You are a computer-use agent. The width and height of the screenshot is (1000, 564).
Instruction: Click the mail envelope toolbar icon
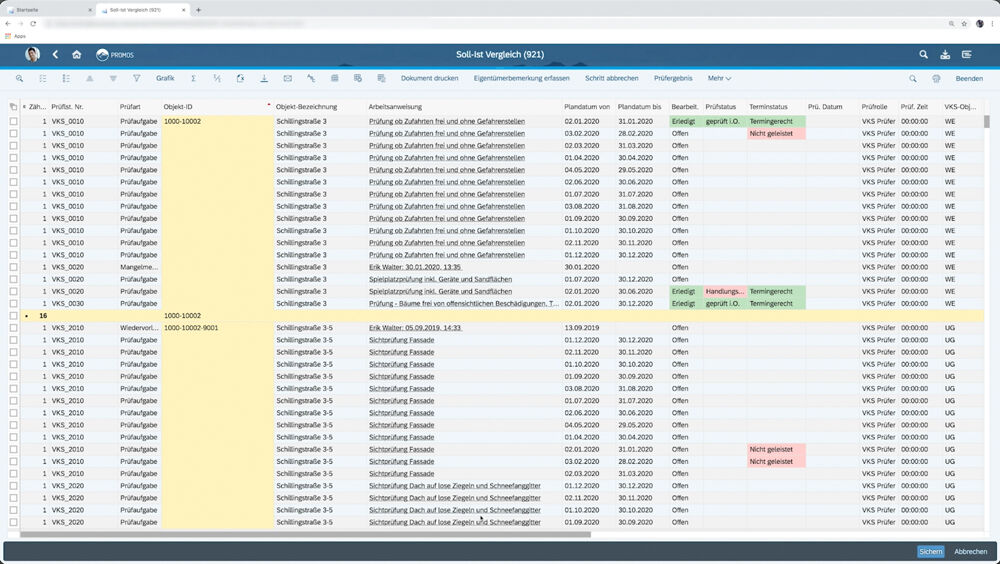[x=288, y=78]
